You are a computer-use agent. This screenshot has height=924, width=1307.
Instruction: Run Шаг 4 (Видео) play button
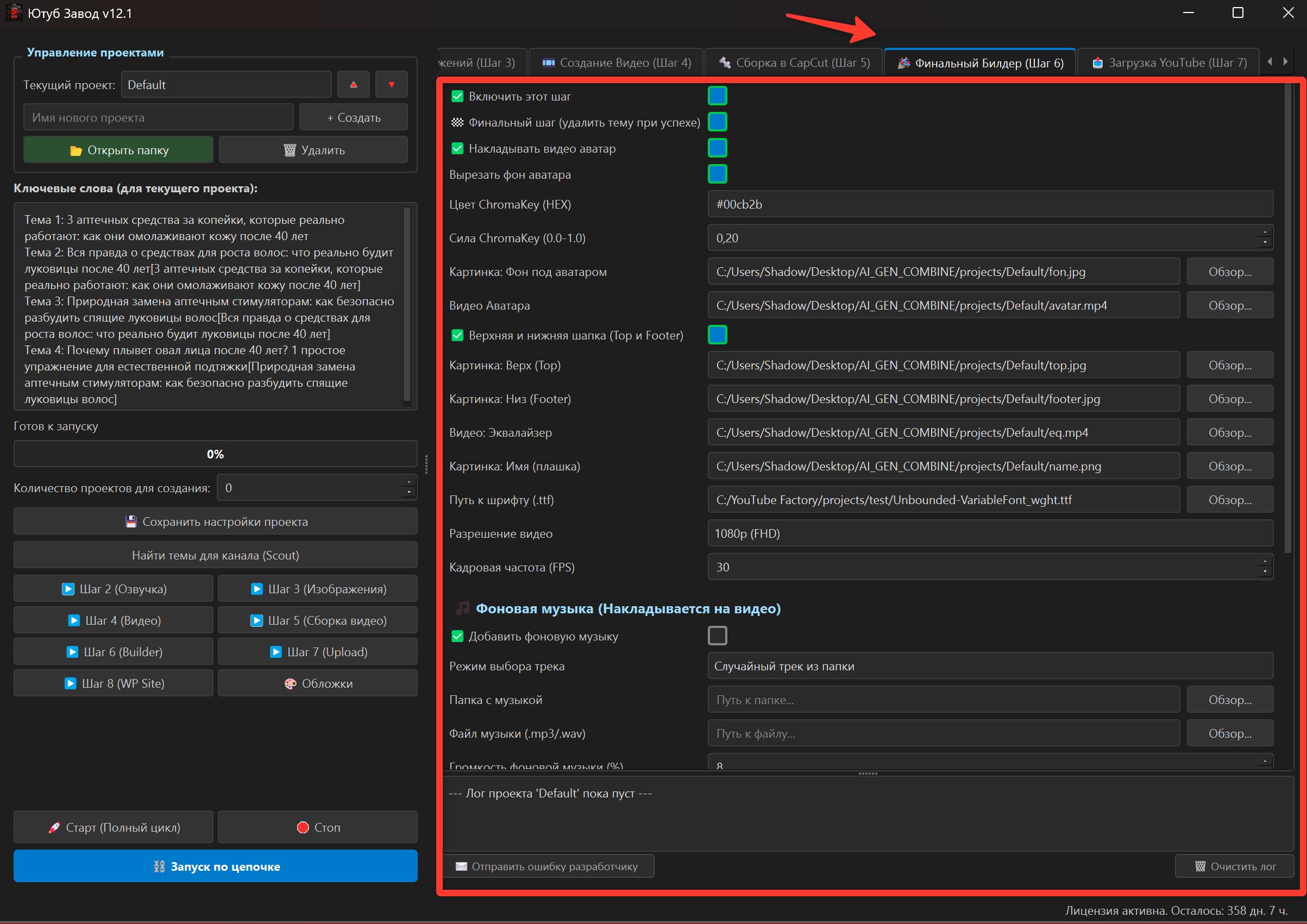pyautogui.click(x=114, y=620)
